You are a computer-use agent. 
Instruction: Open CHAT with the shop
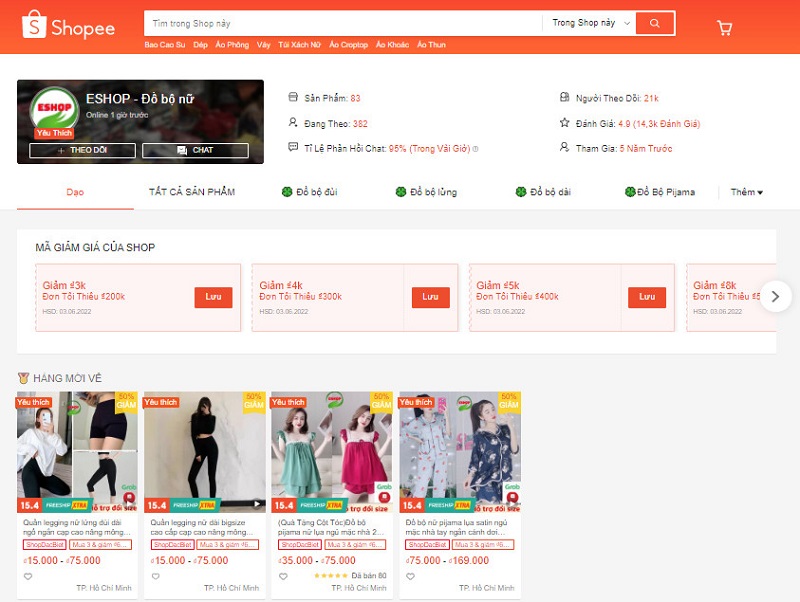click(x=195, y=151)
